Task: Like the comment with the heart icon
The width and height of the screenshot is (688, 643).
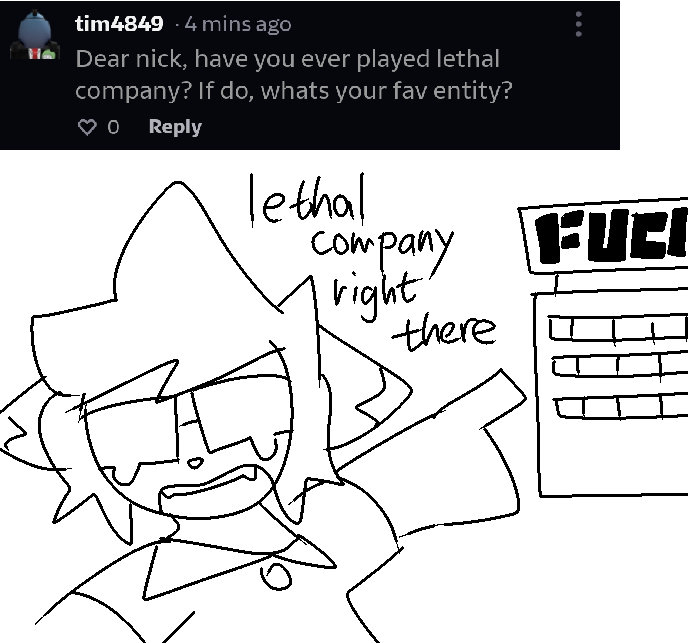Action: click(87, 127)
